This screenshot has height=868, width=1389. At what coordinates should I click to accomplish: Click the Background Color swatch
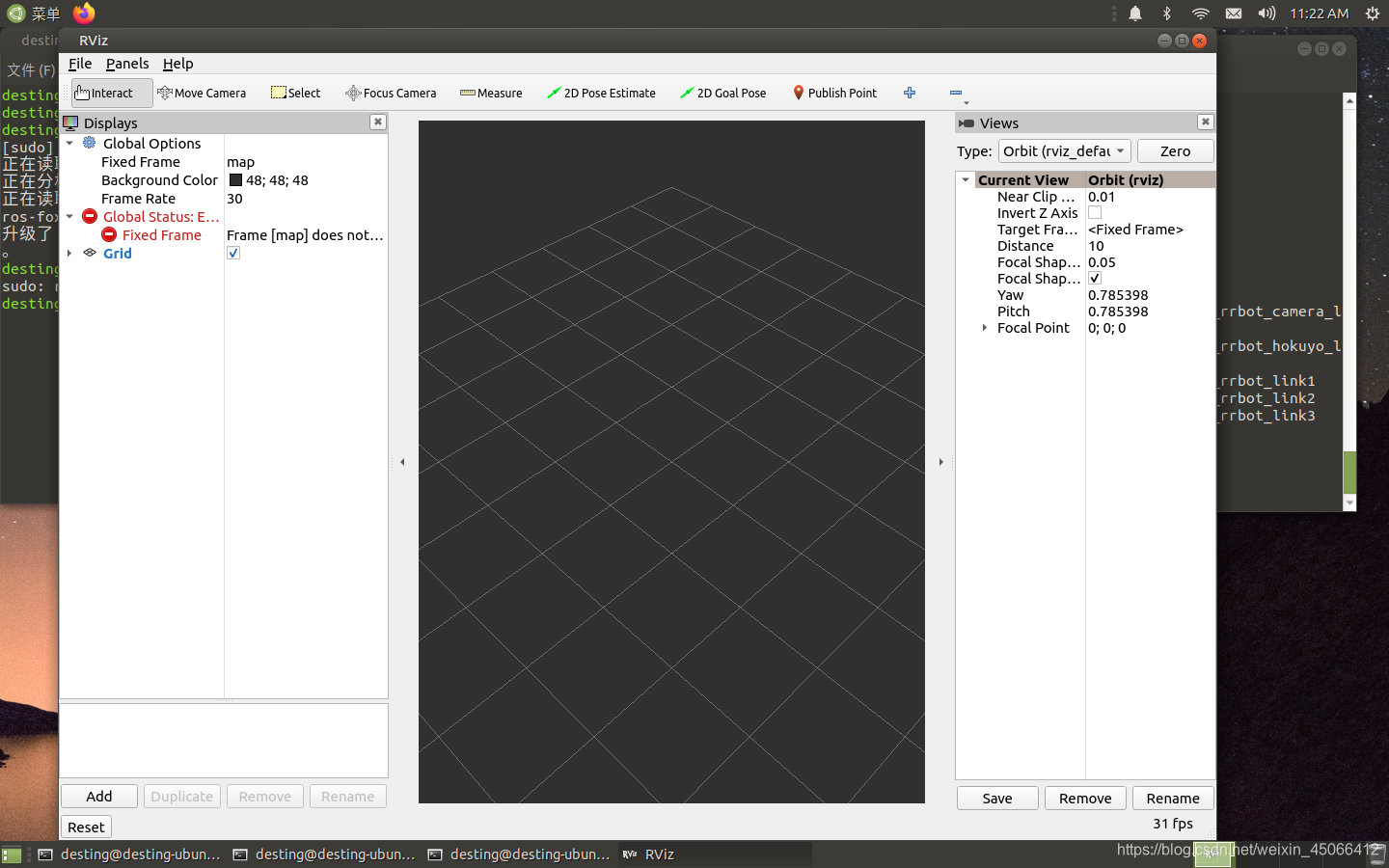pos(235,180)
